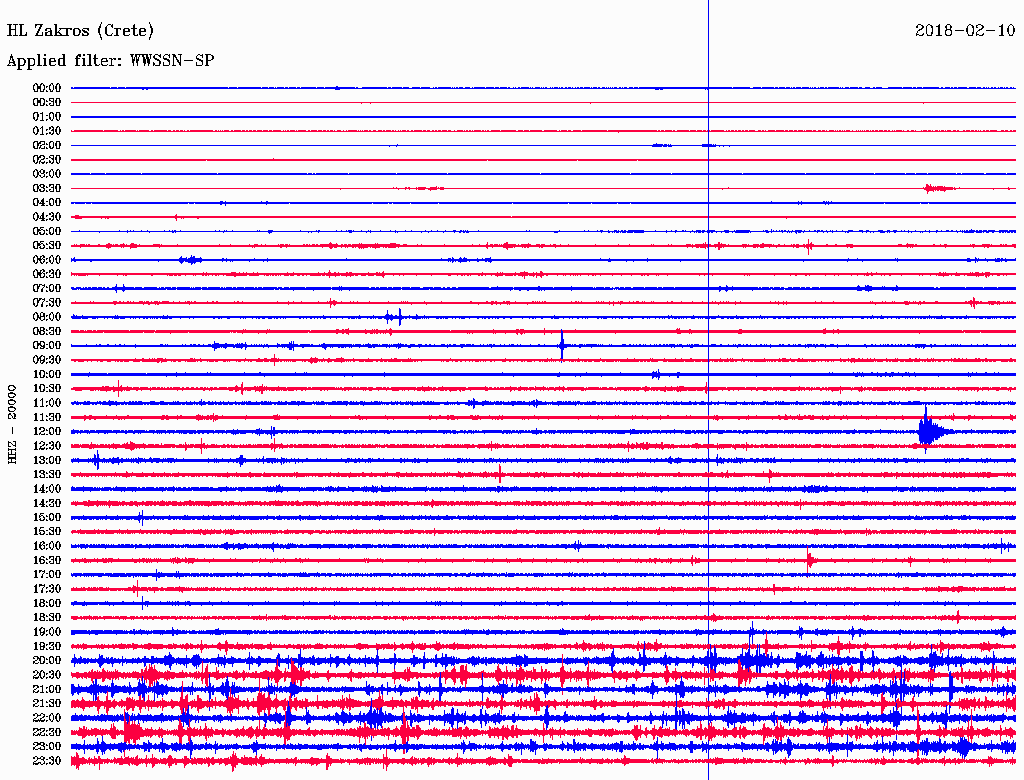Click the 09:00 time label
This screenshot has height=780, width=1024.
(47, 346)
